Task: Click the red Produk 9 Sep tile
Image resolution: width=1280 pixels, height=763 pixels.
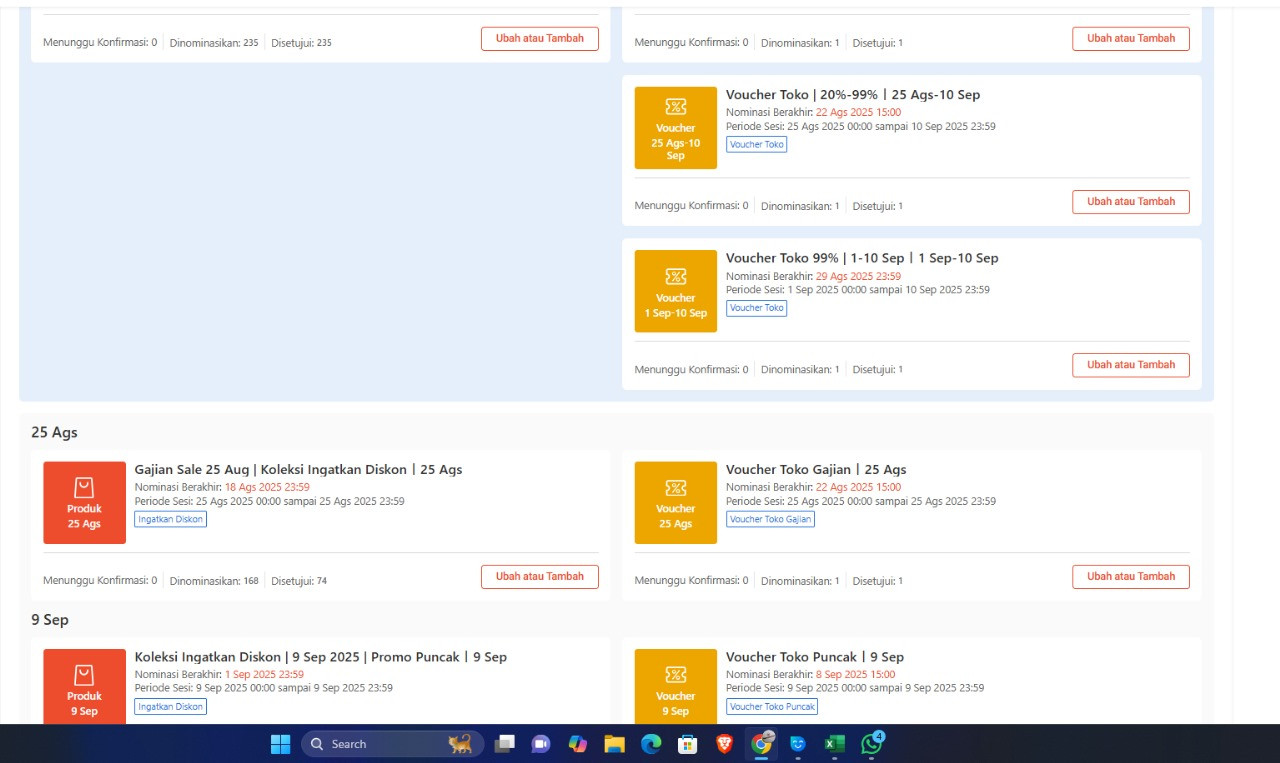Action: point(85,686)
